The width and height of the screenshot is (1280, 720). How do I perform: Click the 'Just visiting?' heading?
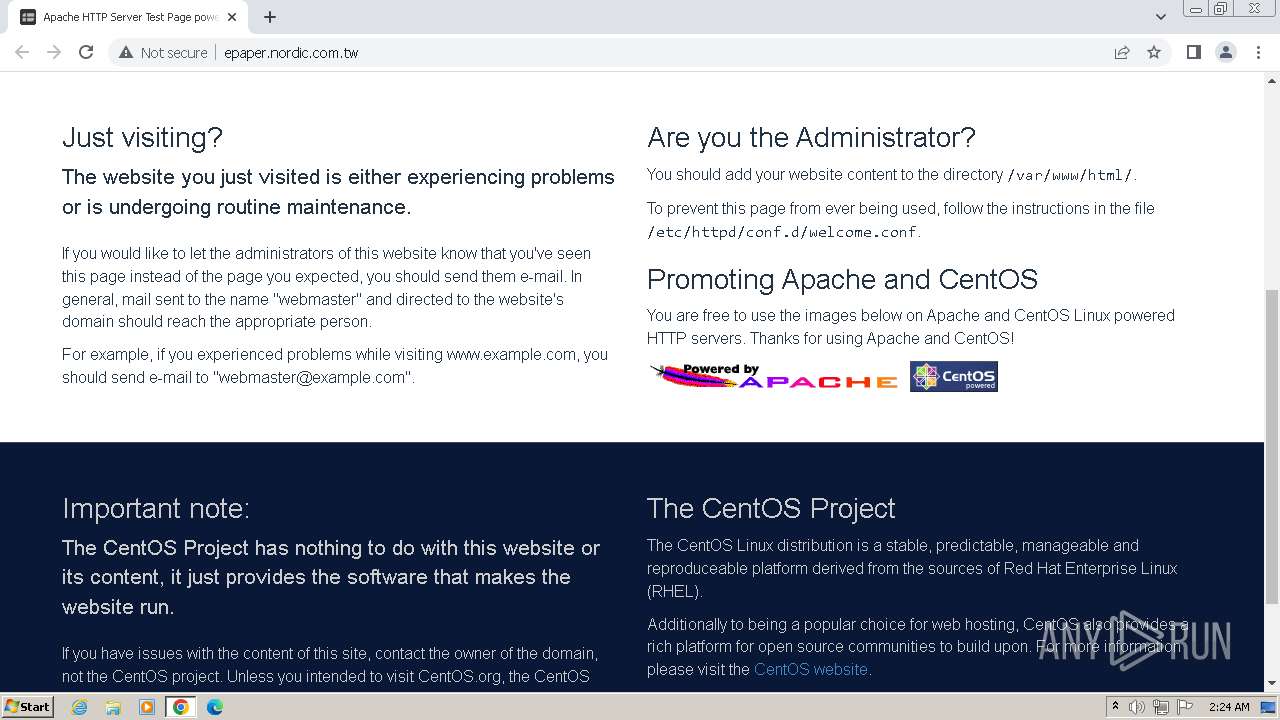coord(143,138)
